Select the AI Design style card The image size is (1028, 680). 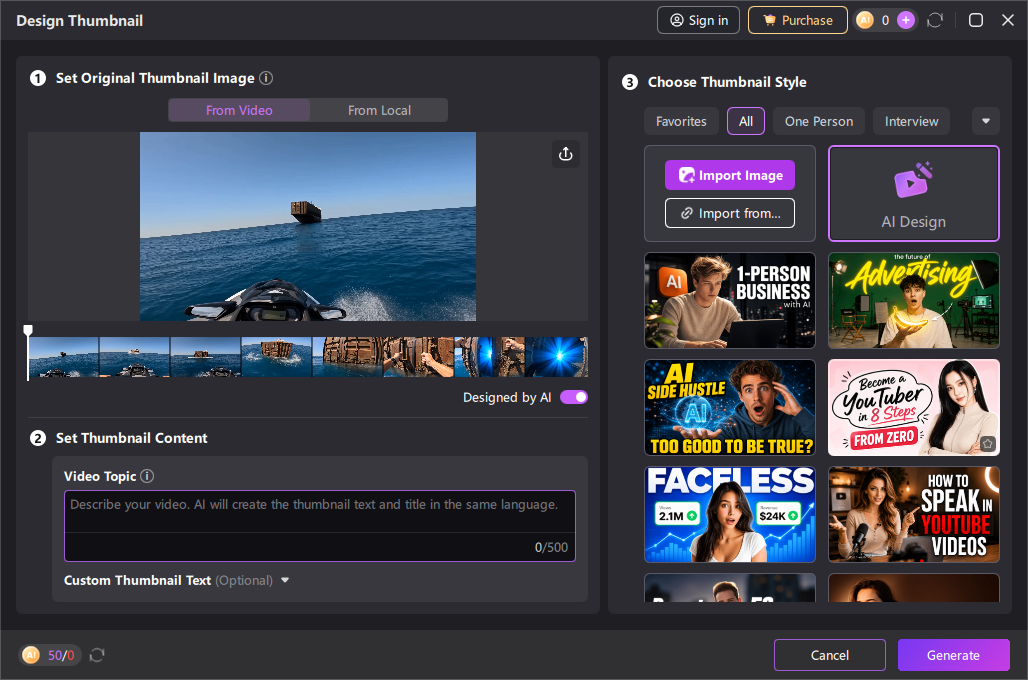(x=914, y=193)
